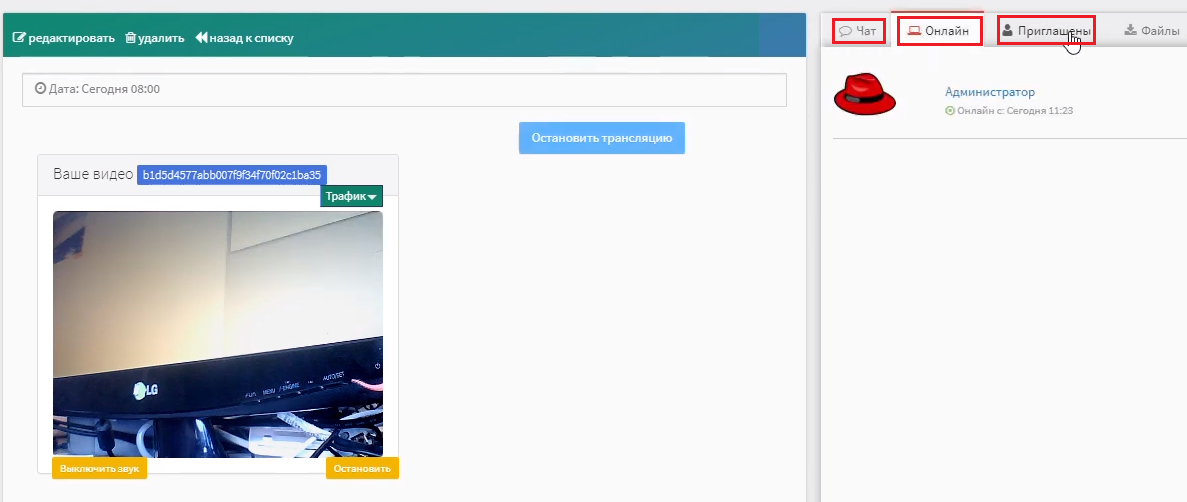Viewport: 1187px width, 502px height.
Task: Switch to the Файлы tab
Action: click(1152, 31)
